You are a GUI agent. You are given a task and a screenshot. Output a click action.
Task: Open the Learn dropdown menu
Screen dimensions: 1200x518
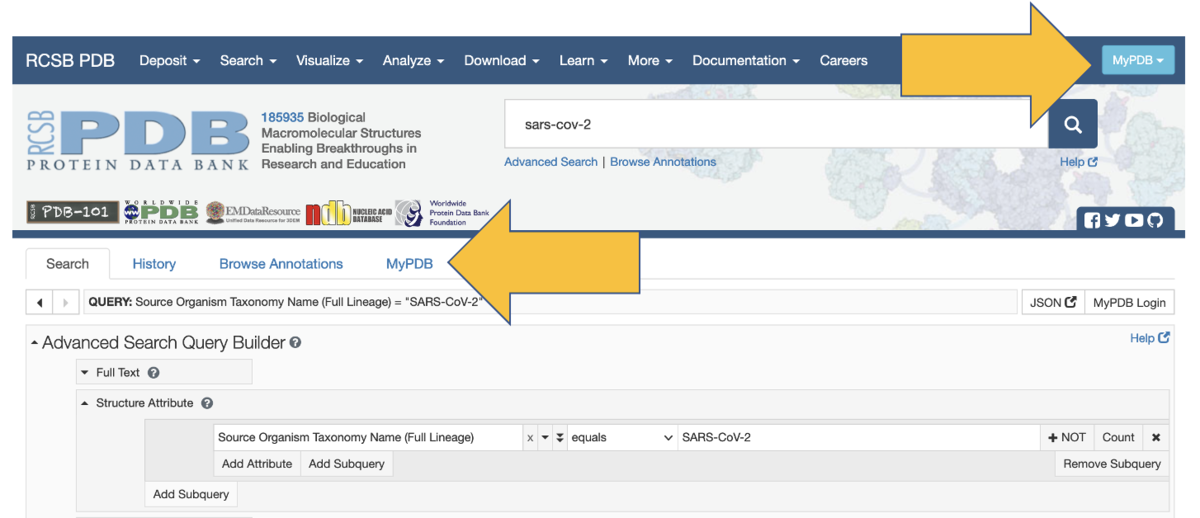(x=583, y=60)
